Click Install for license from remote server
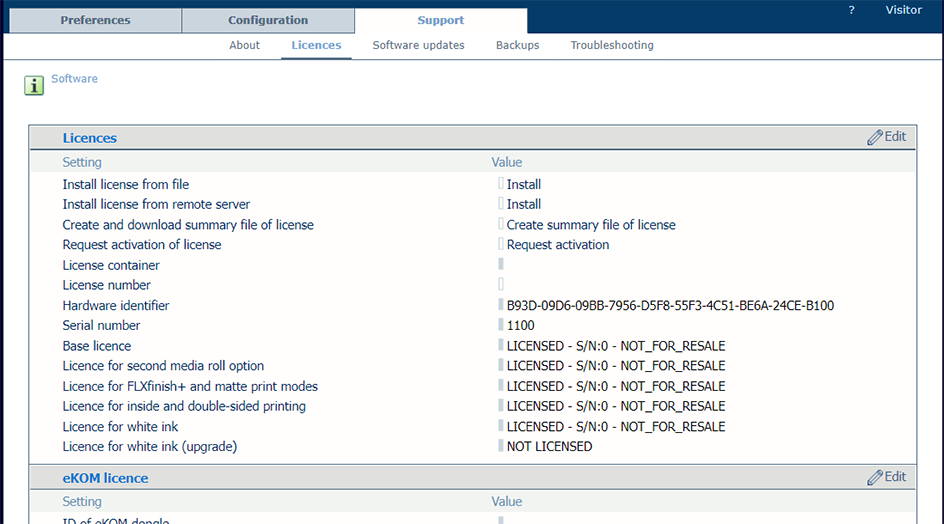The image size is (944, 524). point(523,205)
